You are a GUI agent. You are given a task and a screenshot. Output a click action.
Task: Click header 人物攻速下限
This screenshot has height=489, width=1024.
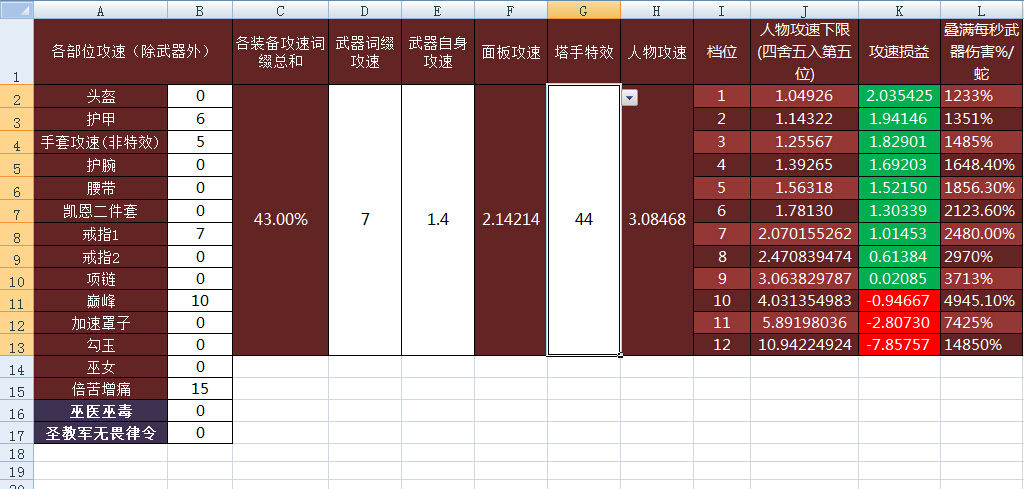point(805,52)
